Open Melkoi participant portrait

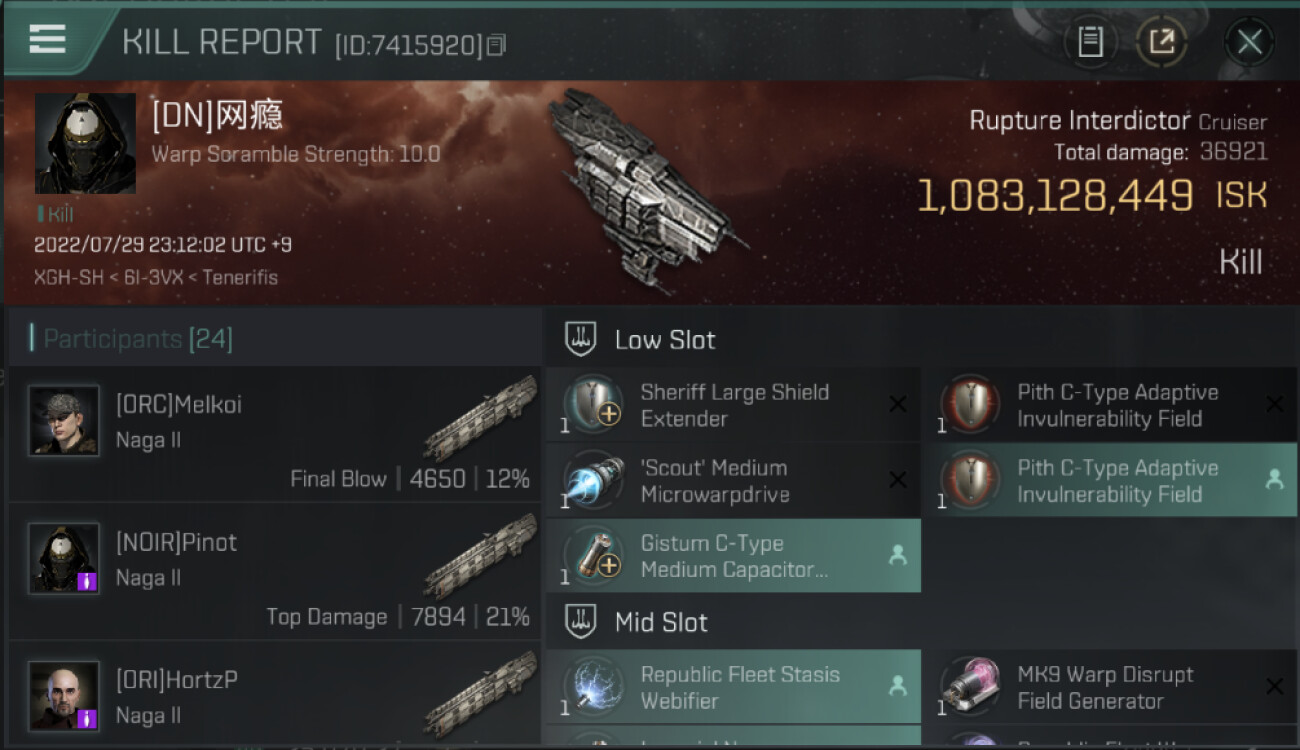pos(64,421)
